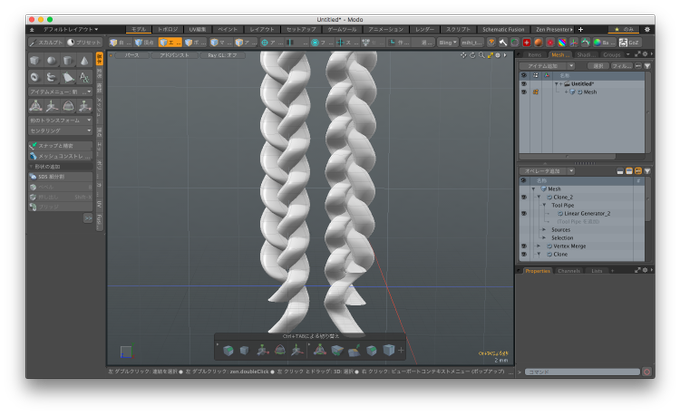
Task: Toggle second orange view mode icon in operations panel
Action: tap(638, 171)
